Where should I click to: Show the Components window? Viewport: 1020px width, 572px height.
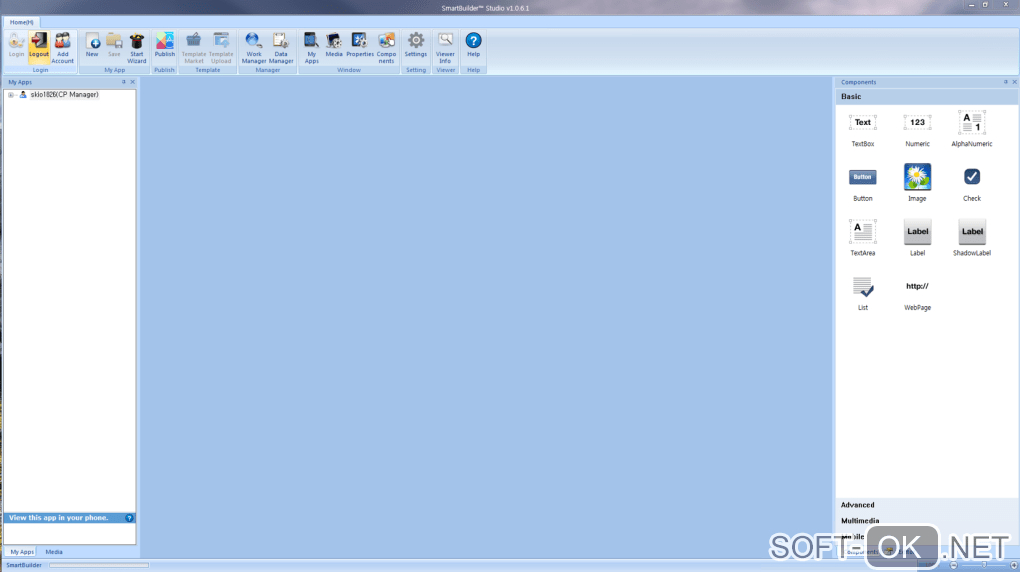click(386, 48)
